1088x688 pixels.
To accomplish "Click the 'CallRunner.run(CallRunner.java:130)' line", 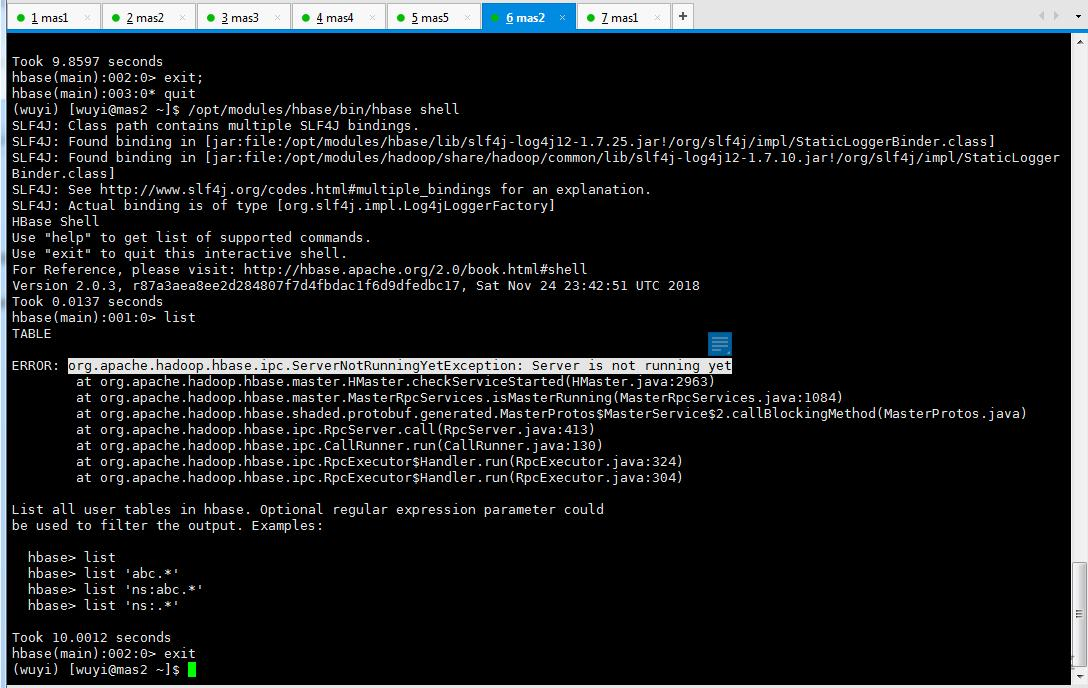I will click(339, 445).
